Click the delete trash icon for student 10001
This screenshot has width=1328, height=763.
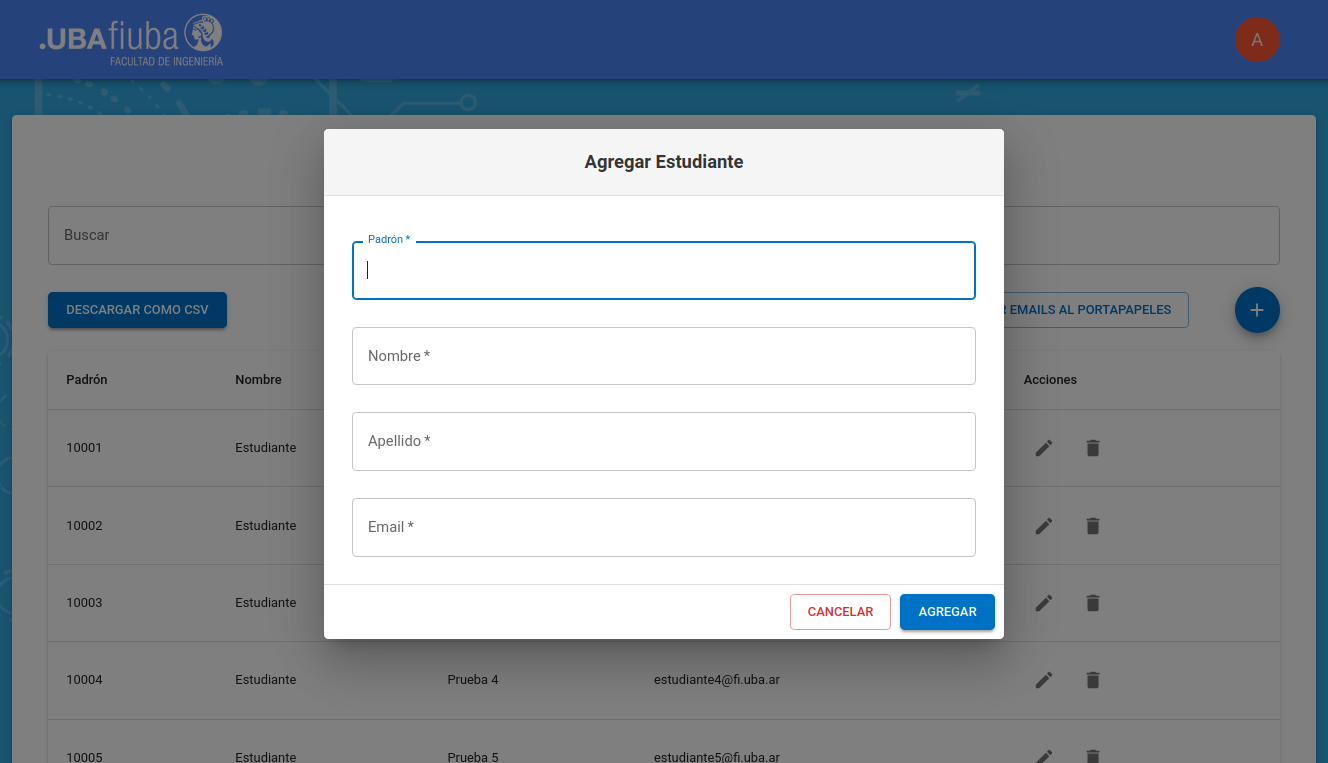pyautogui.click(x=1092, y=448)
